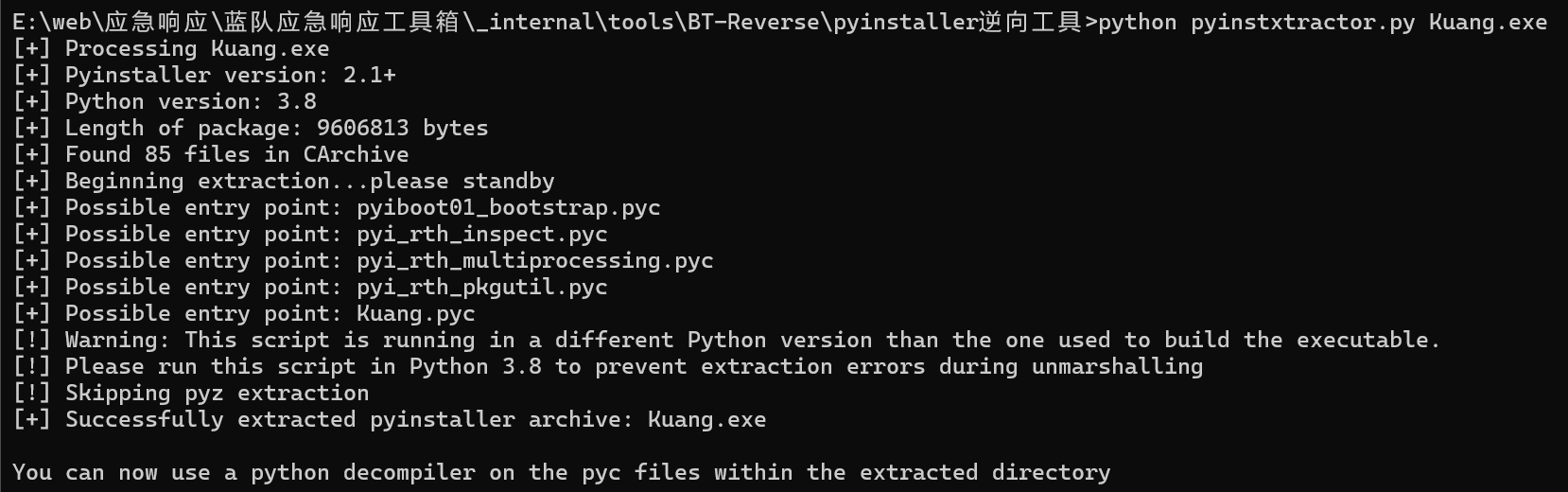Image resolution: width=1568 pixels, height=492 pixels.
Task: Click the Kuang.pyc entry point
Action: coord(415,313)
